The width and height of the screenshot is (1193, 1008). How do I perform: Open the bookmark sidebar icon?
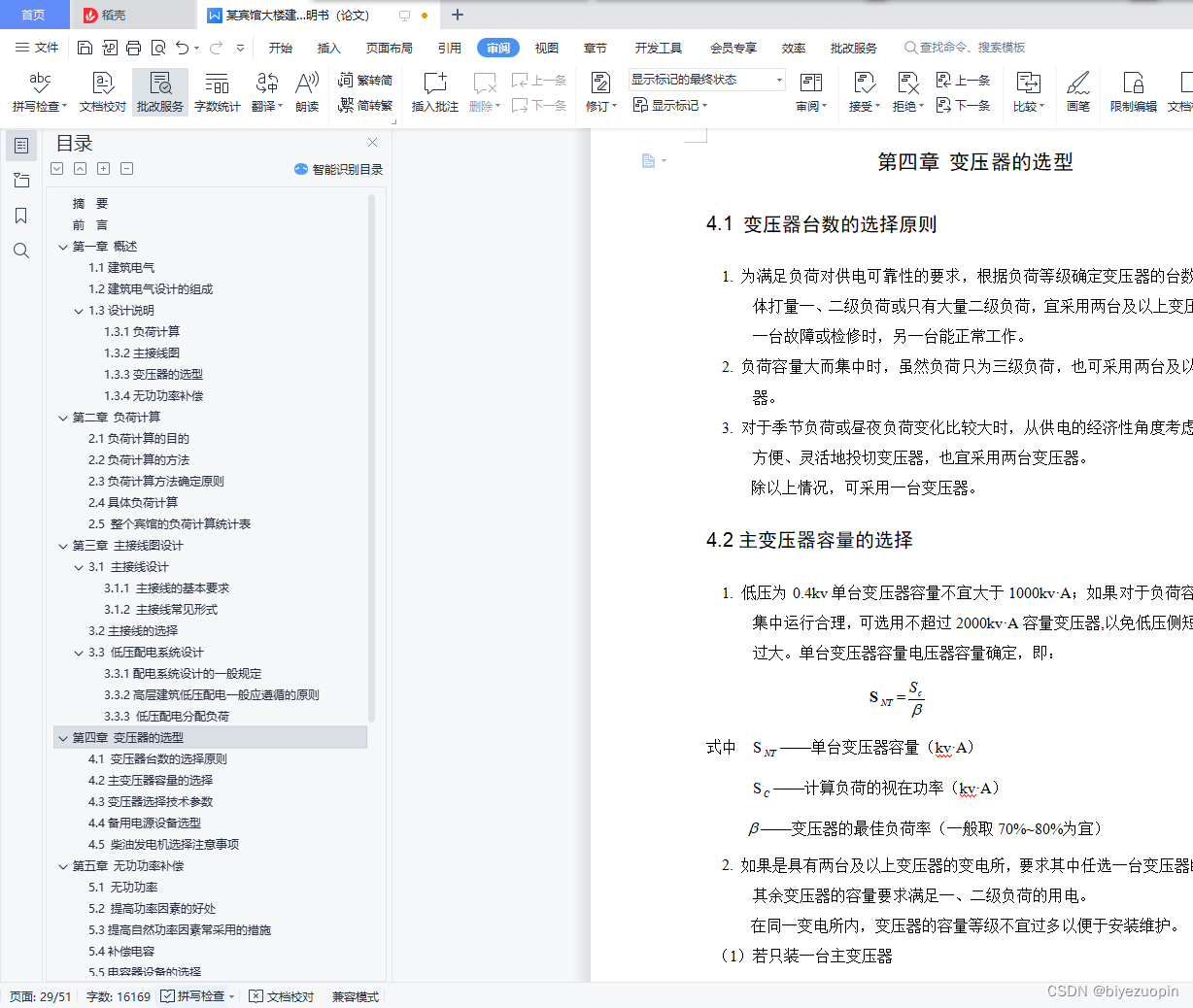[x=21, y=216]
